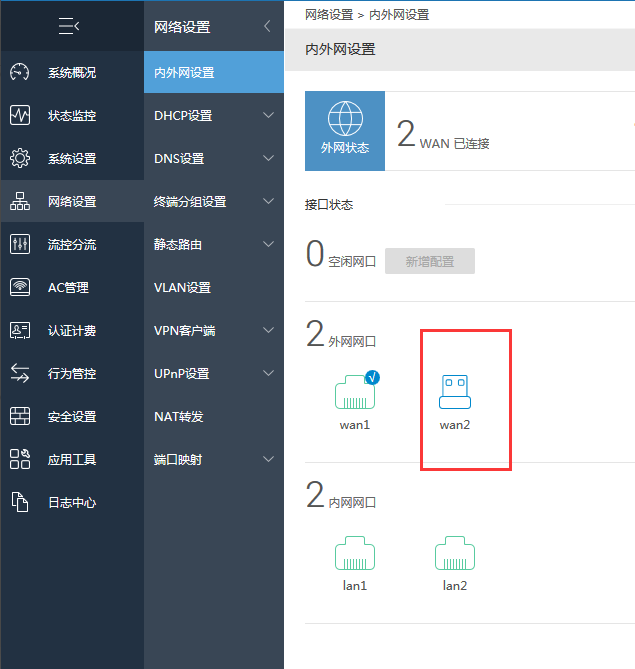Expand the 静态路由 submenu

[x=267, y=244]
